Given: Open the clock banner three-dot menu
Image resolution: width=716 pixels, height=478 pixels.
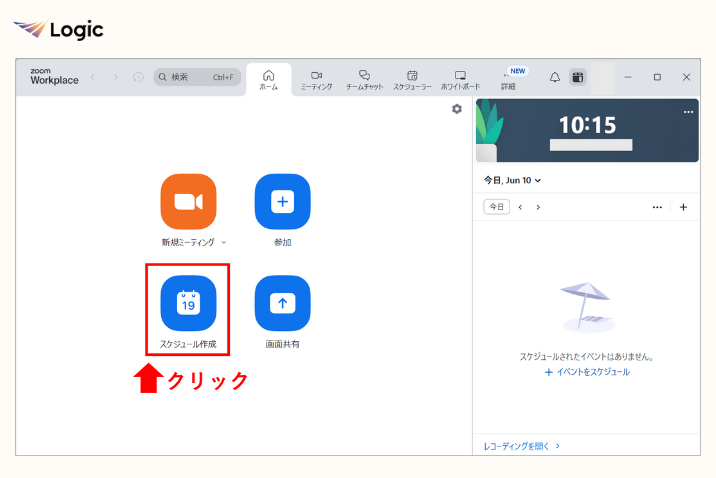Looking at the screenshot, I should [688, 112].
